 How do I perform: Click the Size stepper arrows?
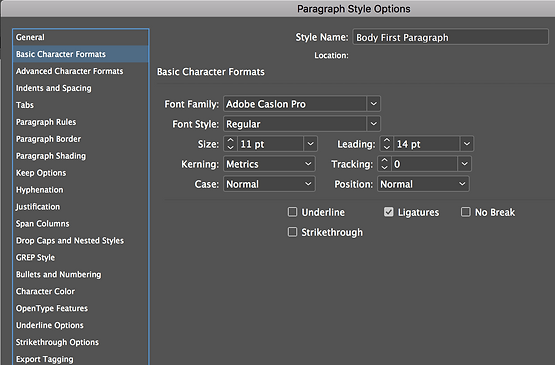(230, 144)
